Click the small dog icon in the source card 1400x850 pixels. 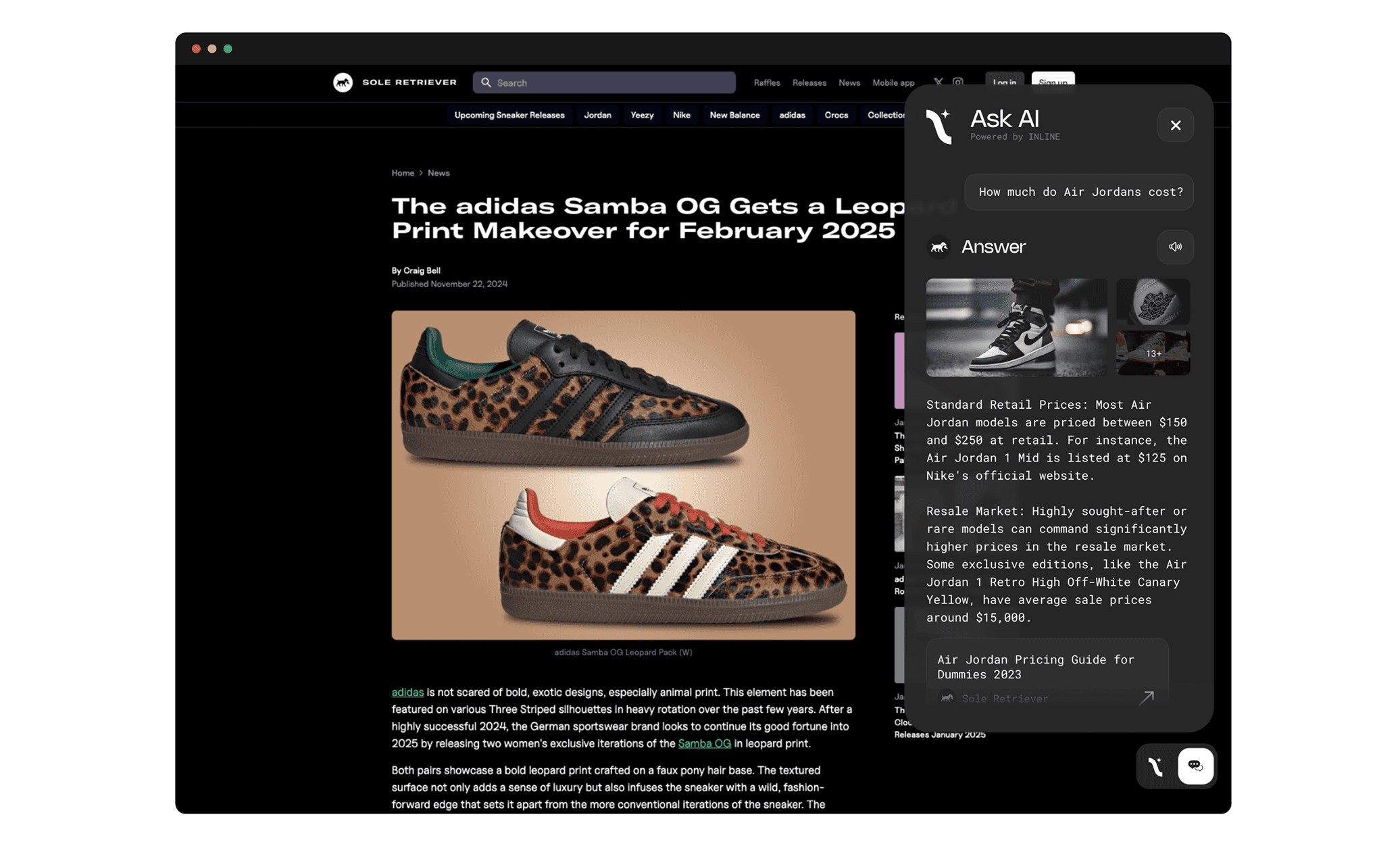(947, 698)
